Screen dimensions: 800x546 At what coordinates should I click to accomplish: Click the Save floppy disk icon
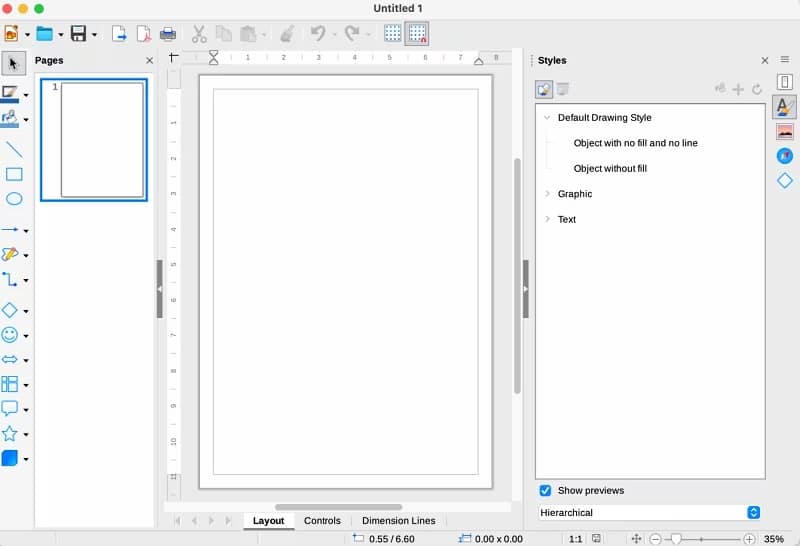[79, 34]
